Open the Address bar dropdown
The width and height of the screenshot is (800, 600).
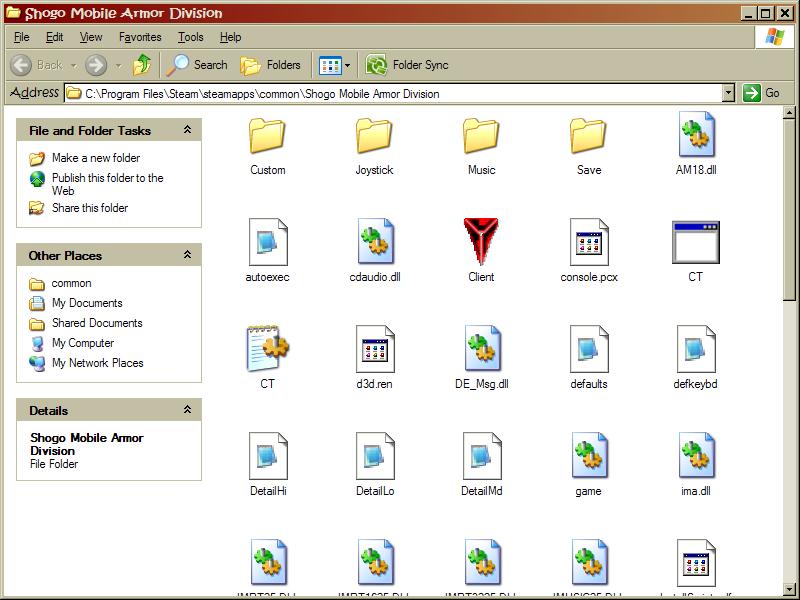[729, 93]
